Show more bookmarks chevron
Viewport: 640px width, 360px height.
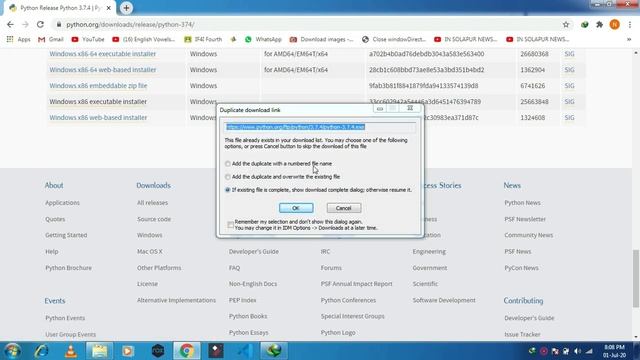click(x=629, y=39)
